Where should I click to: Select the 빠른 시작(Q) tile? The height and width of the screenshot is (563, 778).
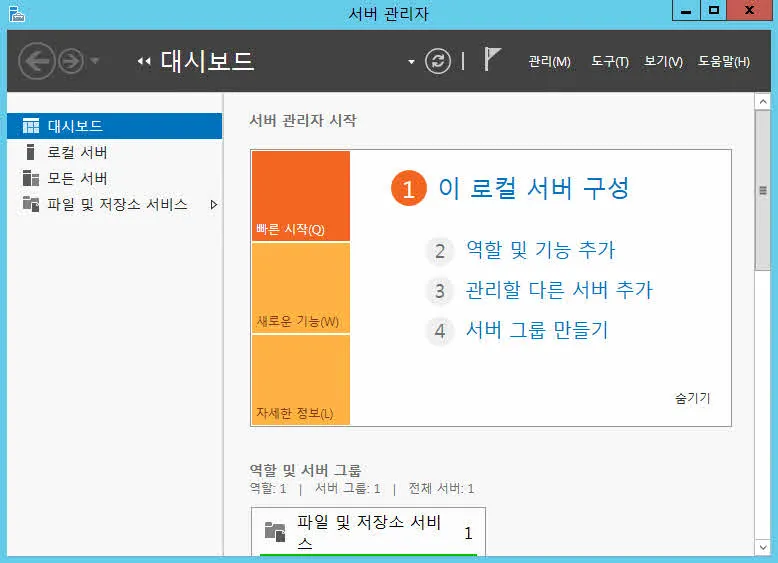pyautogui.click(x=301, y=196)
